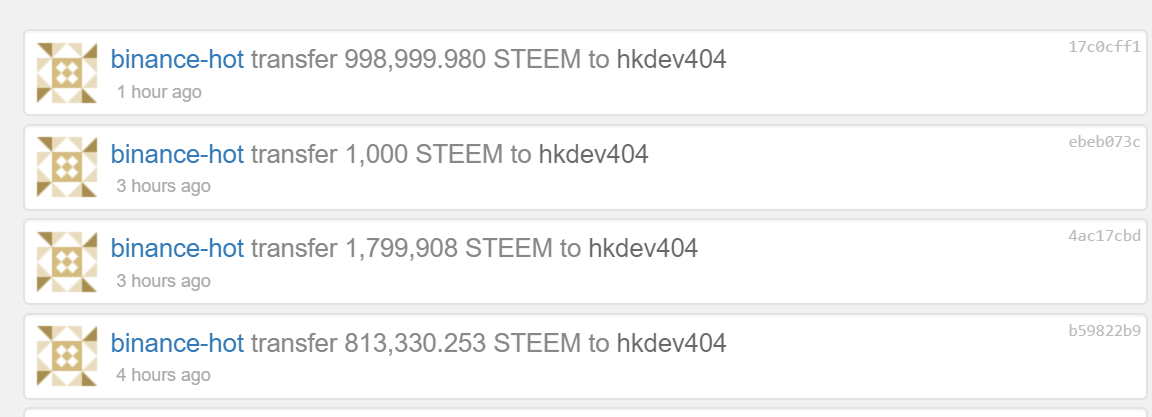Viewport: 1152px width, 417px height.
Task: Open hkdev404 account in 813,330.253 STEEM row
Action: 671,343
